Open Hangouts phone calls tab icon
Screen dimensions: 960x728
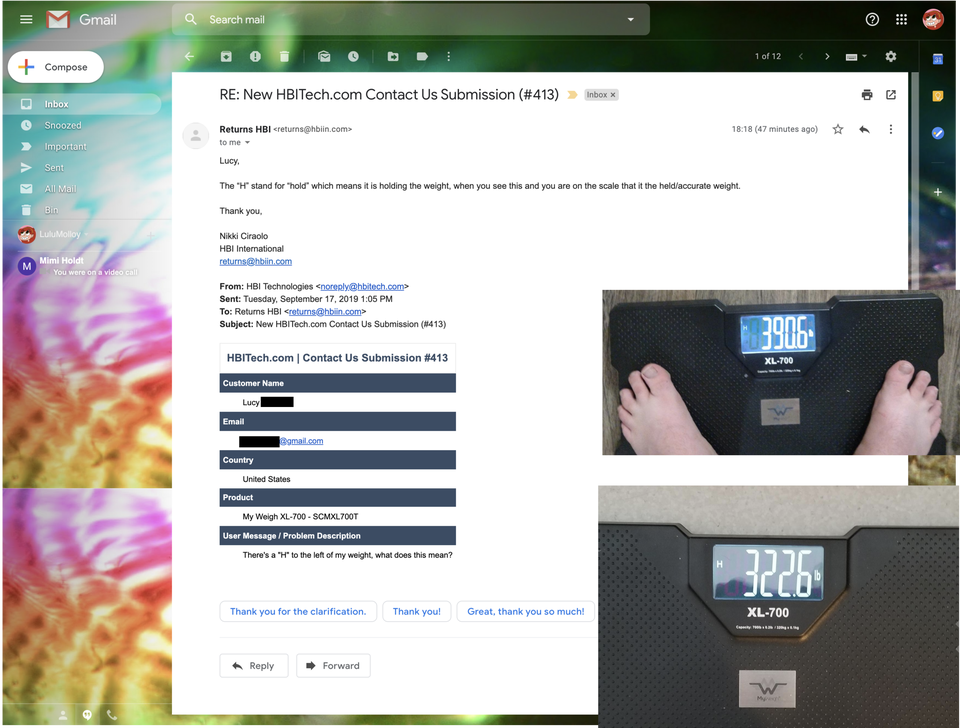coord(111,715)
